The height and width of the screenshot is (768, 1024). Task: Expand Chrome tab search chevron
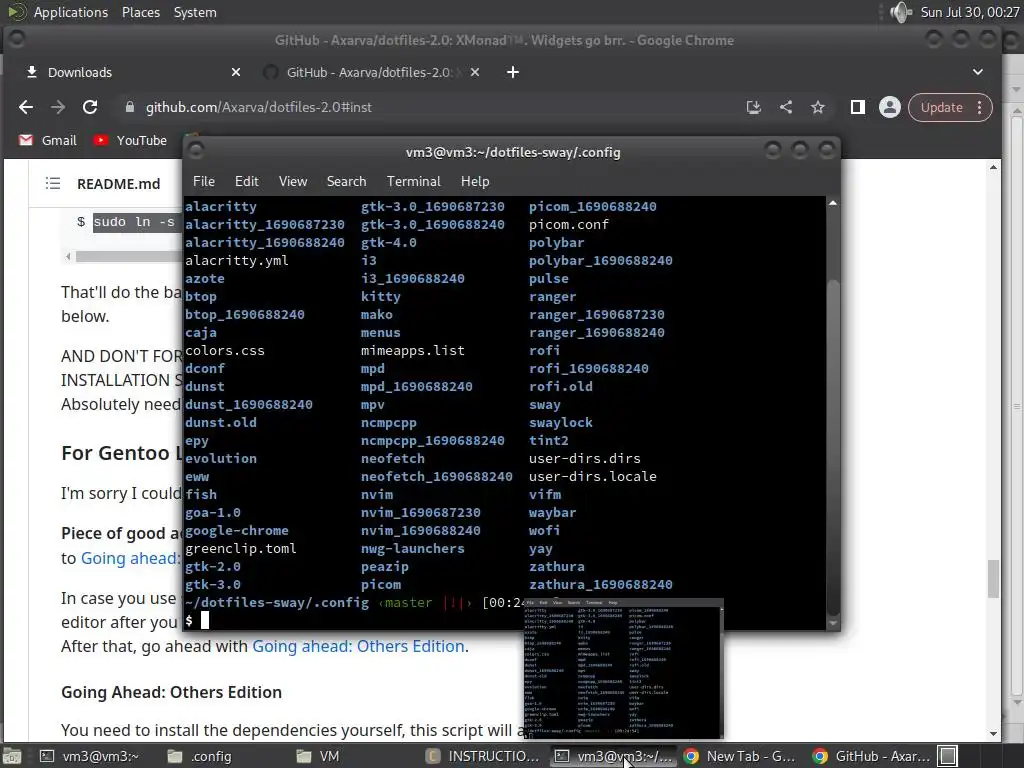978,72
